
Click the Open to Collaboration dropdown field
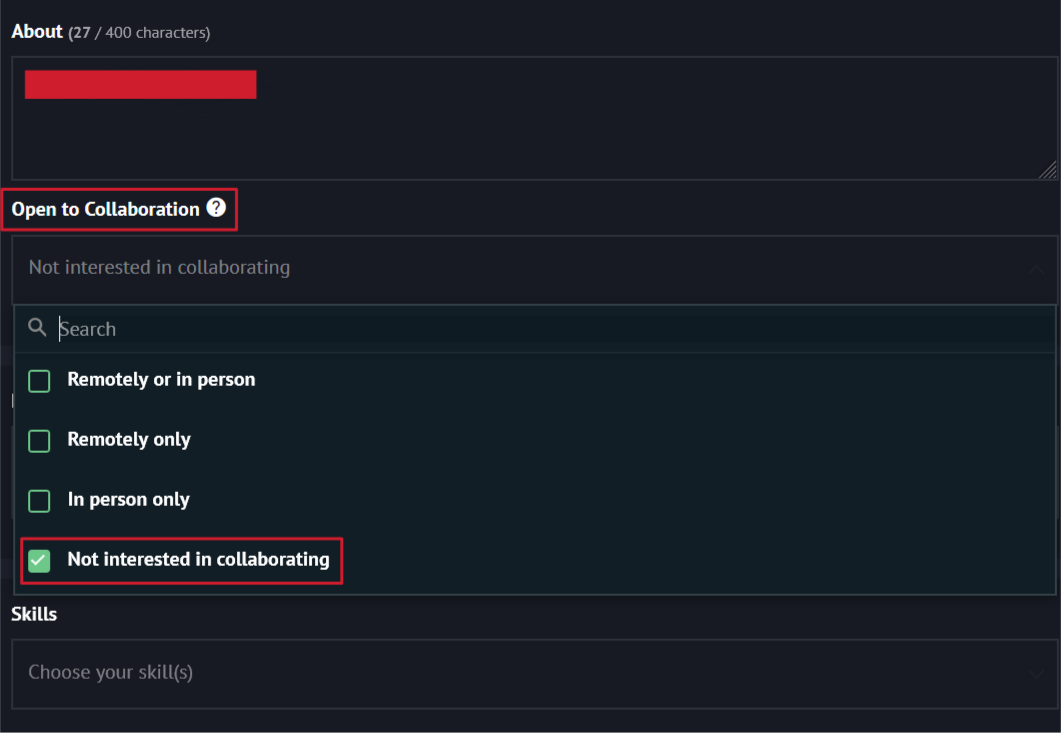click(500, 268)
